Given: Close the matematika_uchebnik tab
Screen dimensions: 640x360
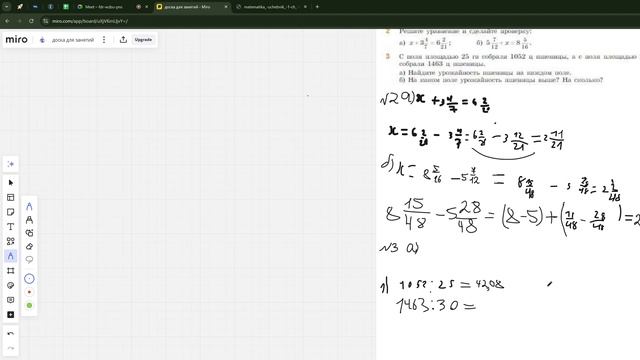Looking at the screenshot, I should tap(305, 7).
